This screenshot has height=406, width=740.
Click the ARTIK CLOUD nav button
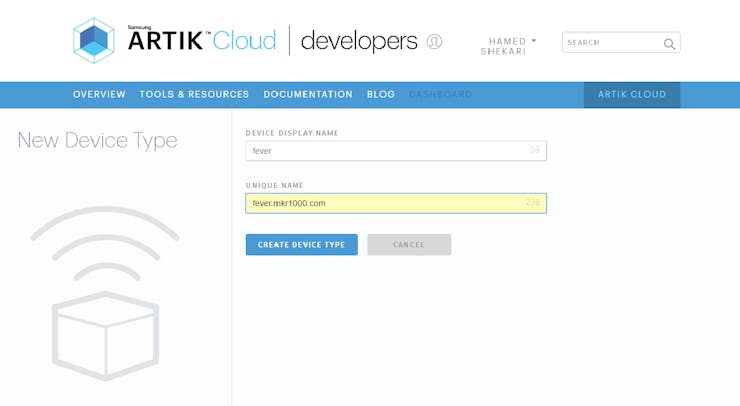(x=632, y=94)
